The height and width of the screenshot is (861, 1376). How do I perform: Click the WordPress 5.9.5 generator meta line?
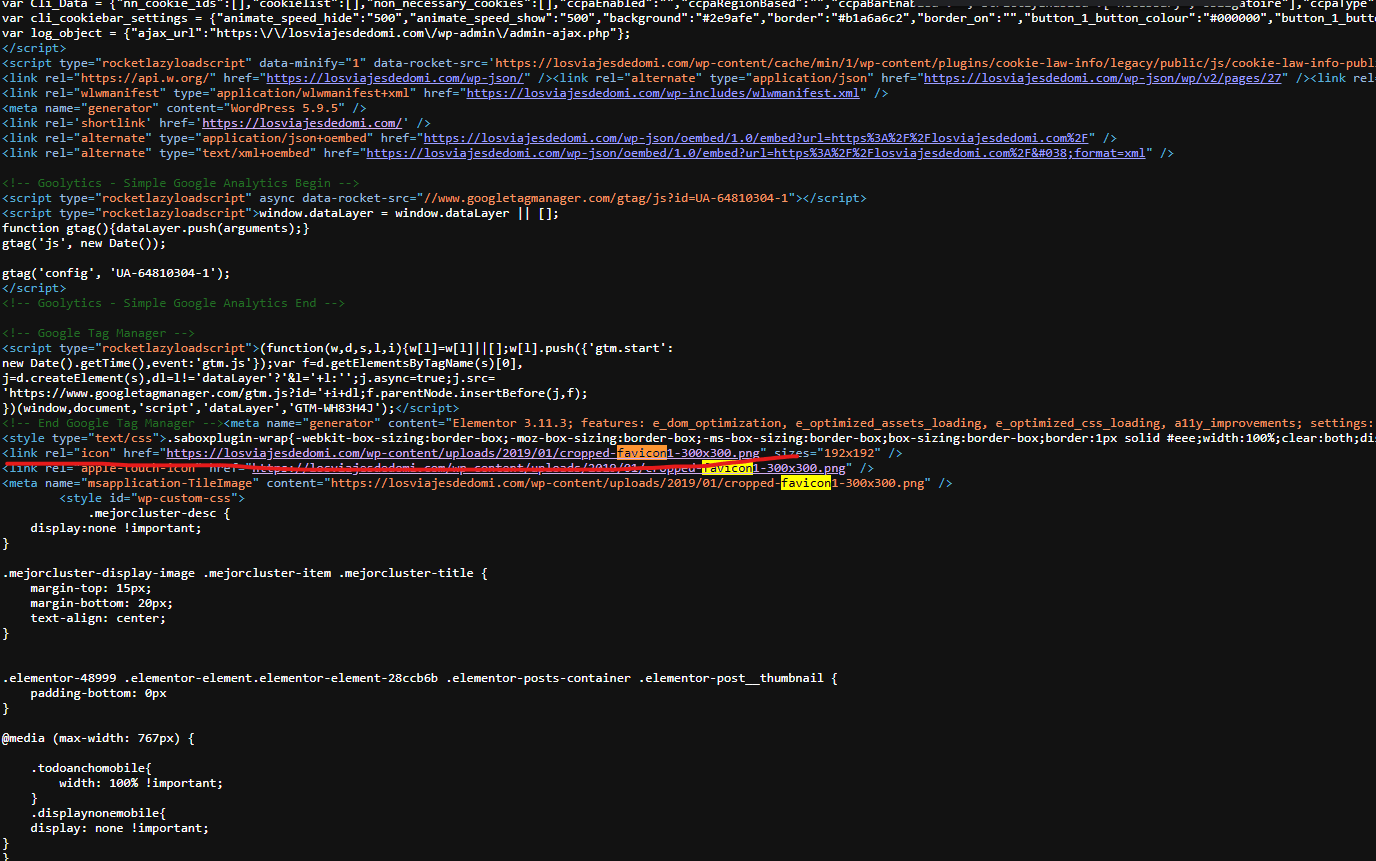(184, 108)
